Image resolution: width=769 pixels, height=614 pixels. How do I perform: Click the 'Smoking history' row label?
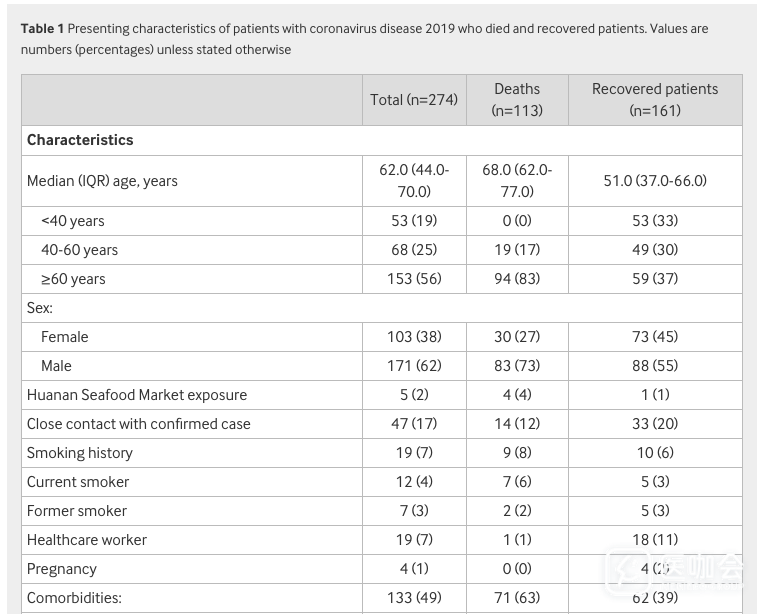click(x=80, y=453)
